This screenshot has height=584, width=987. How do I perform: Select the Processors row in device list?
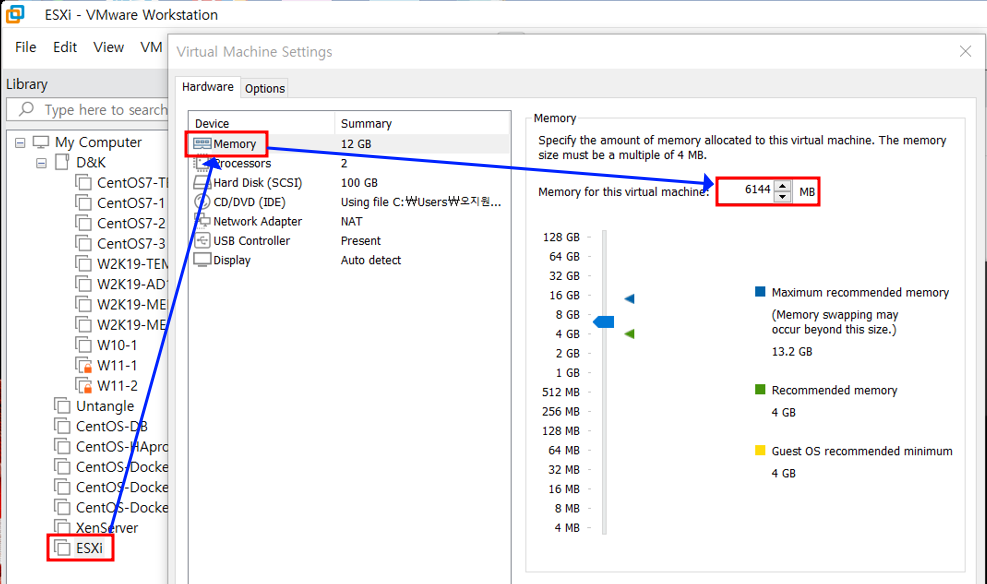349,163
